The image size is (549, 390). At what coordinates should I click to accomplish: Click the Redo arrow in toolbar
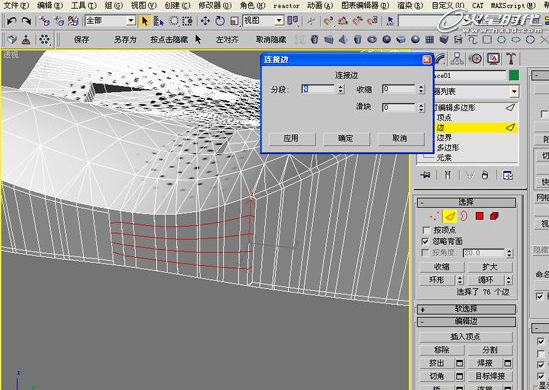click(x=26, y=21)
